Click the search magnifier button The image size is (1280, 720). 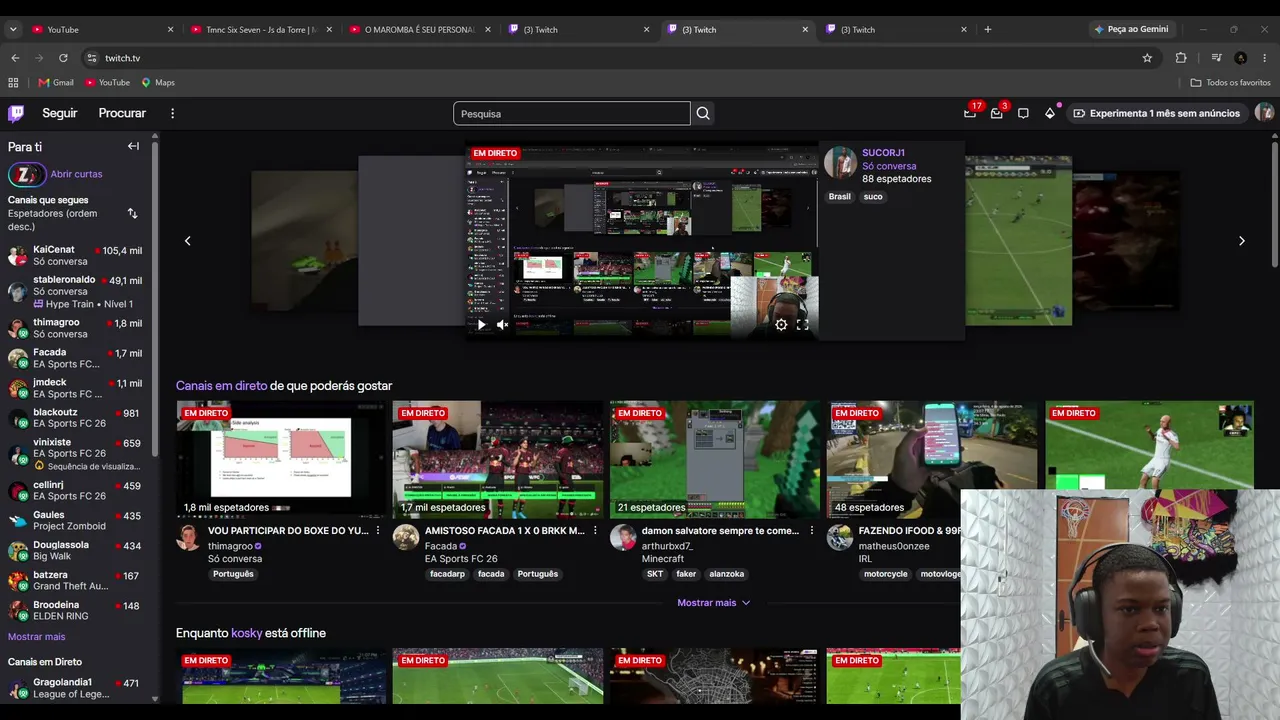703,113
